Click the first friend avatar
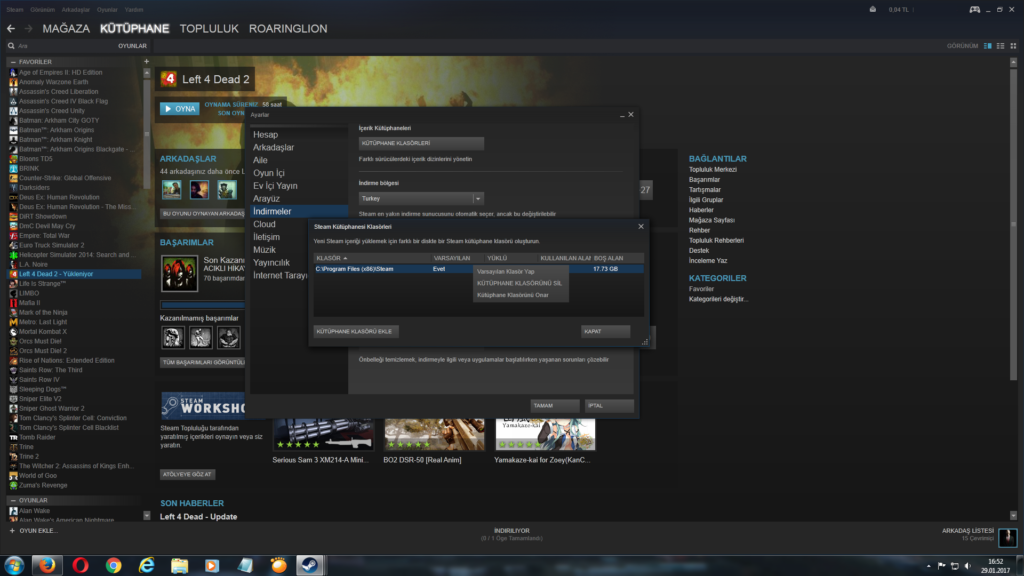The width and height of the screenshot is (1024, 576). [x=172, y=189]
